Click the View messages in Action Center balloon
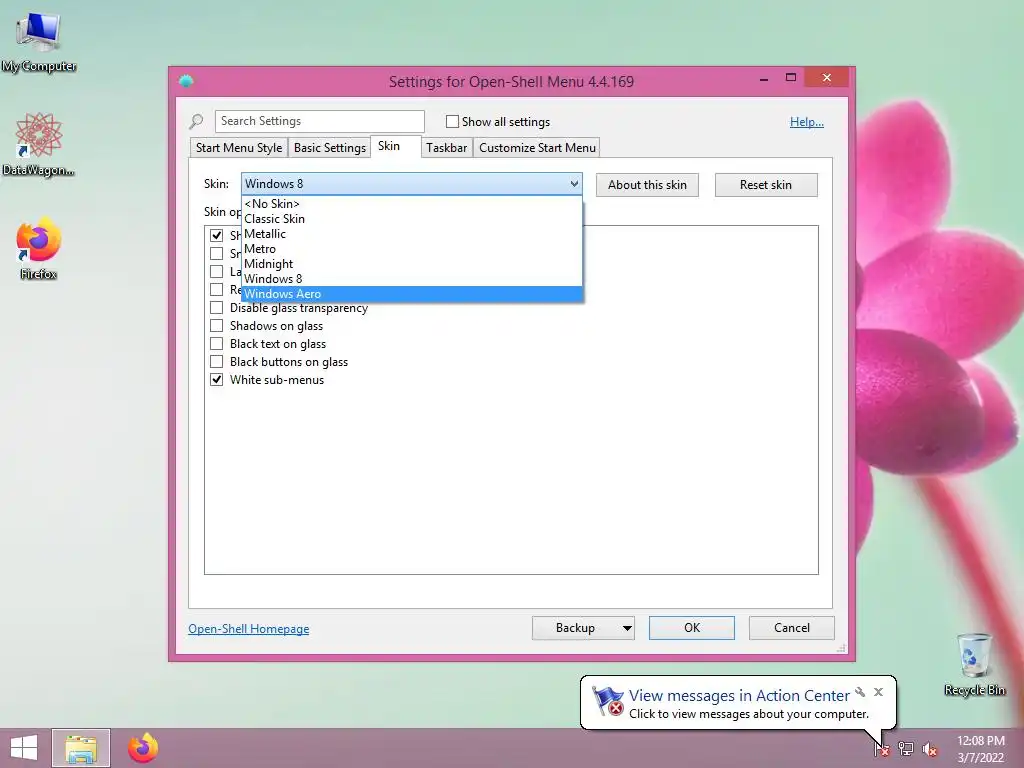This screenshot has width=1024, height=768. [x=739, y=703]
